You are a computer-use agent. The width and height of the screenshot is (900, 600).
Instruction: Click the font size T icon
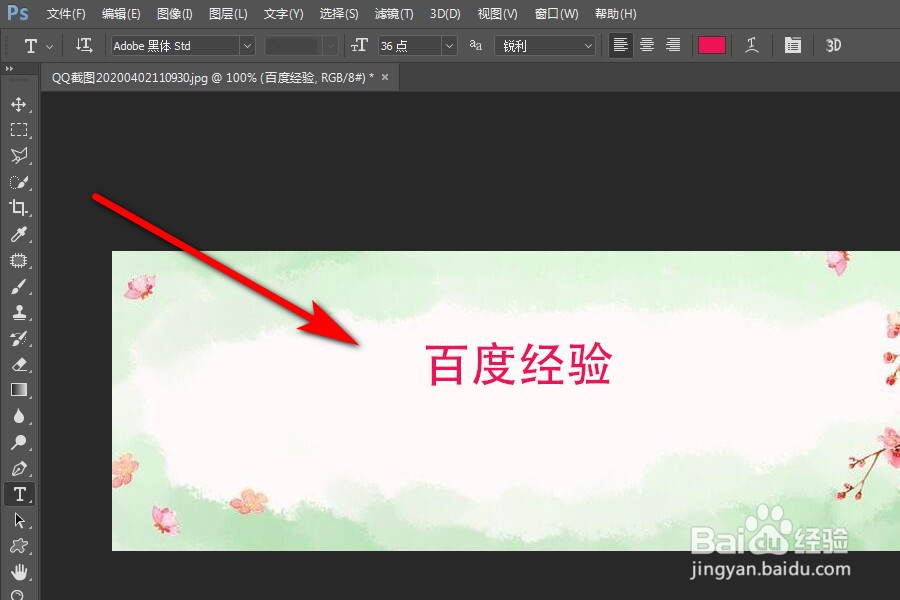[359, 45]
